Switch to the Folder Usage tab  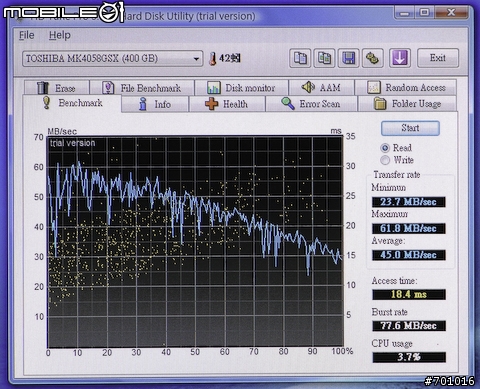407,104
